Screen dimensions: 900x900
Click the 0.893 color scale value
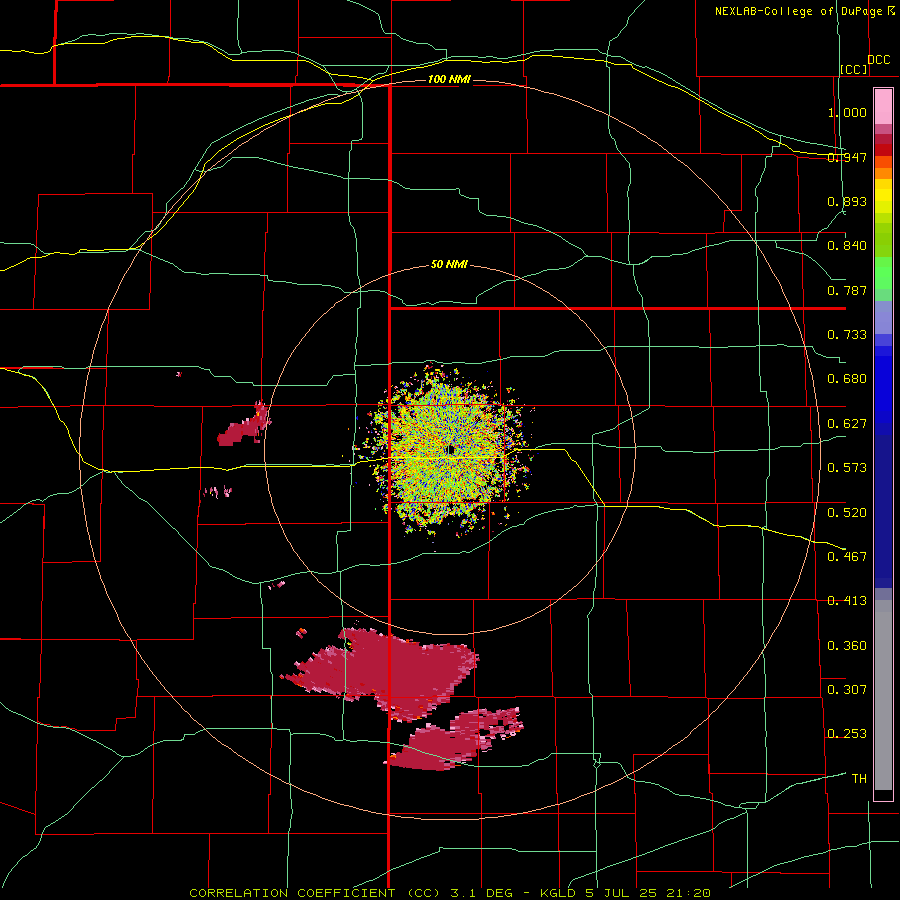847,201
